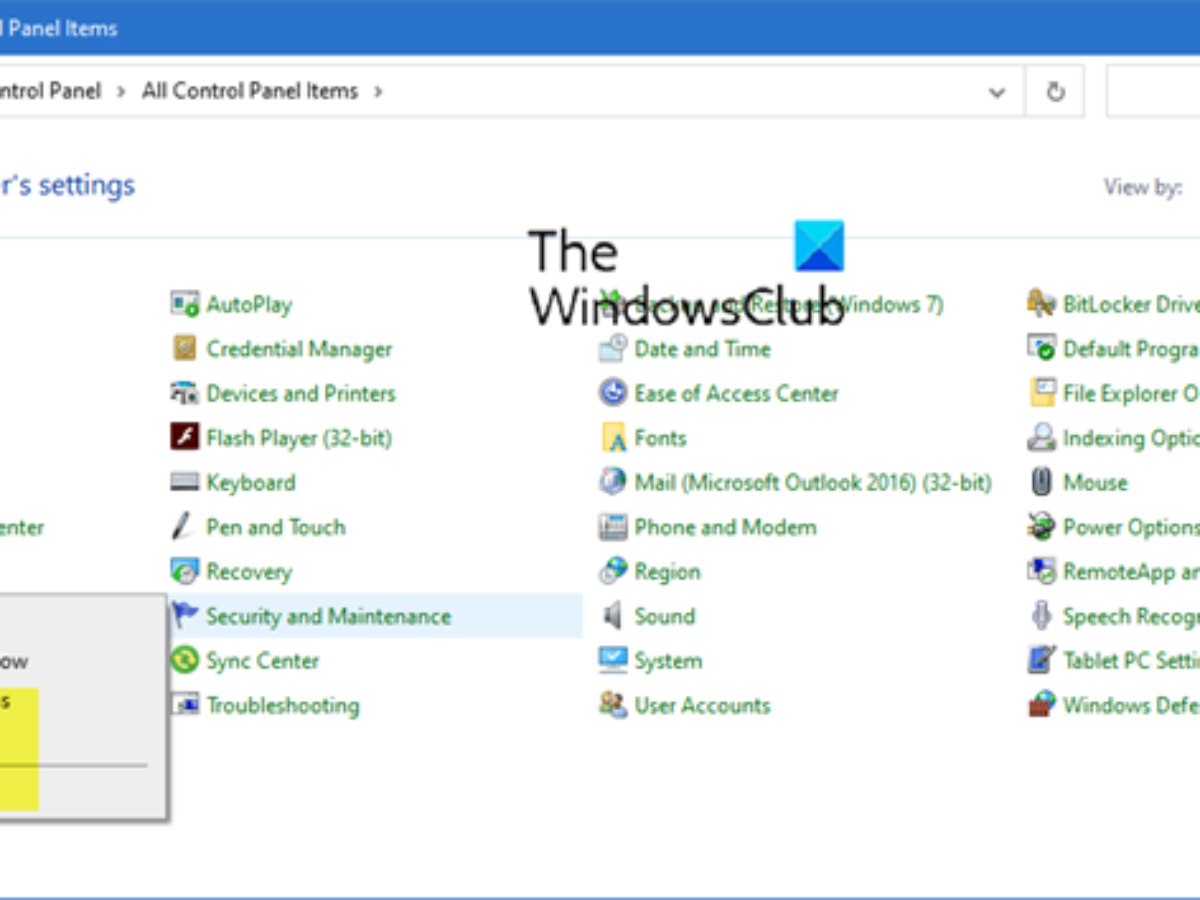This screenshot has height=900, width=1200.
Task: Click the Region globe icon
Action: coord(612,572)
